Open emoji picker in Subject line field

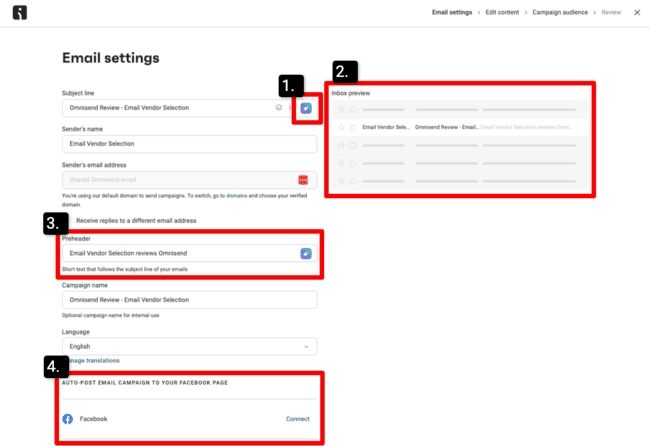pos(279,107)
